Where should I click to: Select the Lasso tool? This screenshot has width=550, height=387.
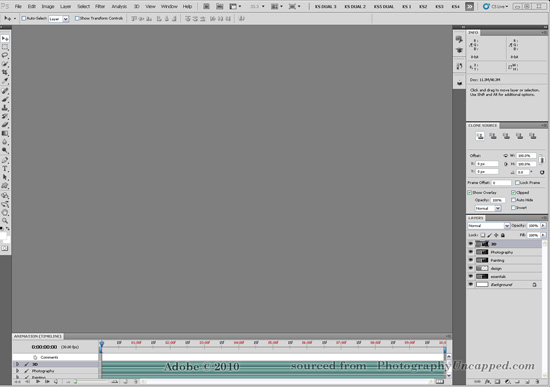(x=5, y=55)
